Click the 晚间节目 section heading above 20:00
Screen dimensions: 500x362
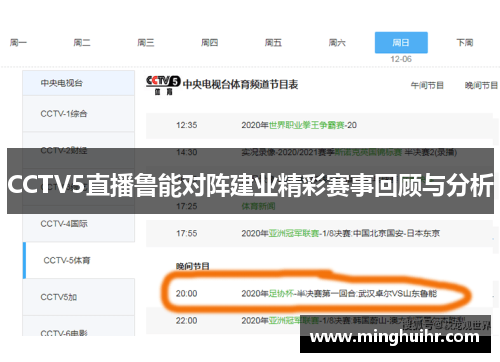pyautogui.click(x=193, y=266)
